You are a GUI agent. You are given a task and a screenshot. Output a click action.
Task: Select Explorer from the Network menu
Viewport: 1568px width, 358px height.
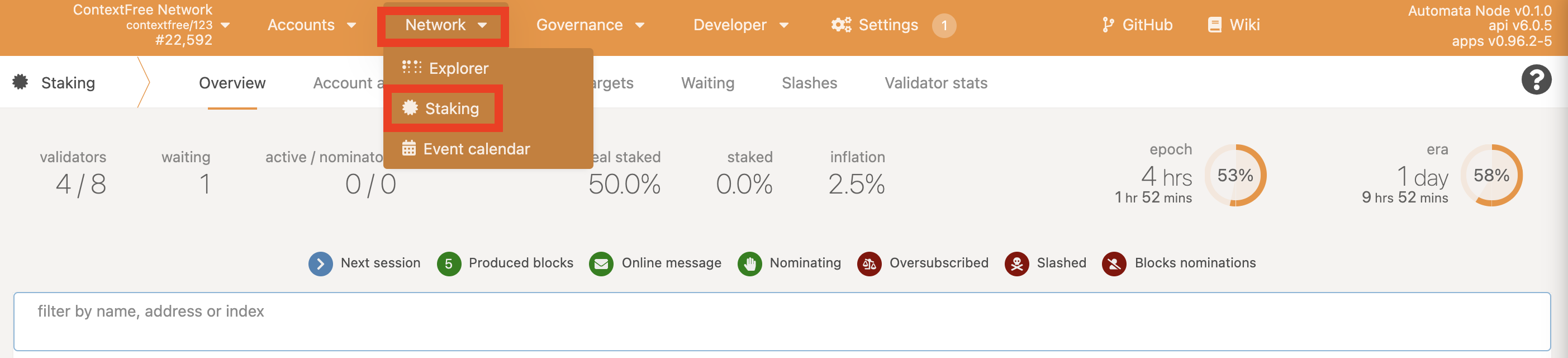click(458, 68)
